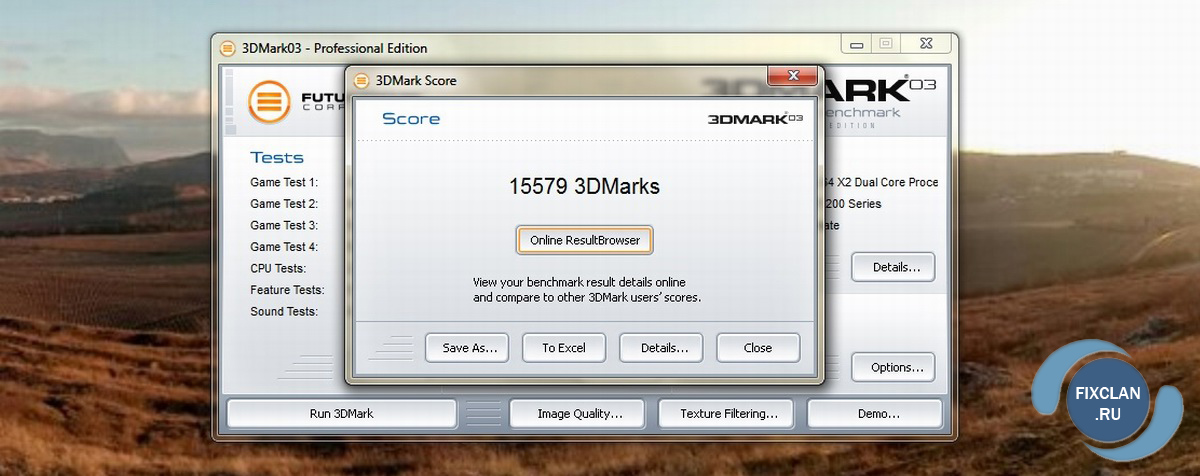Click the Score heading in dialog
Screen dimensions: 1200x476
click(x=411, y=118)
